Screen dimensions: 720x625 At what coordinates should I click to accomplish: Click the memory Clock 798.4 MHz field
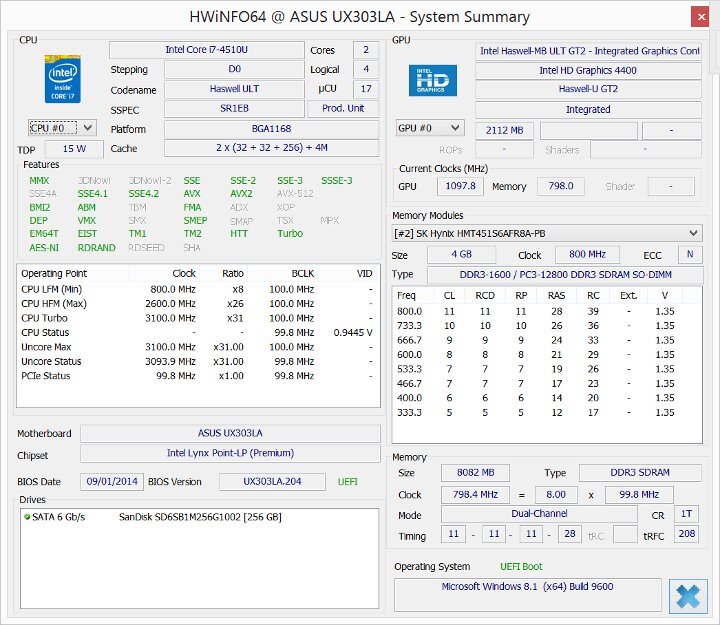475,495
